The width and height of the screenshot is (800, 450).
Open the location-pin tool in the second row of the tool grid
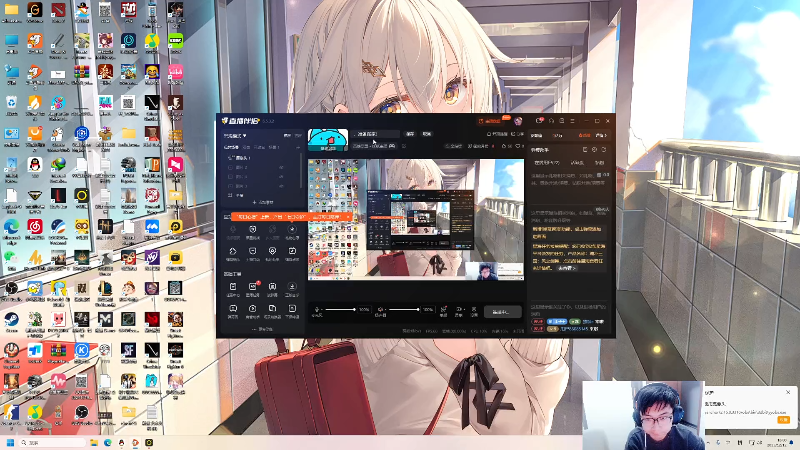point(272,253)
